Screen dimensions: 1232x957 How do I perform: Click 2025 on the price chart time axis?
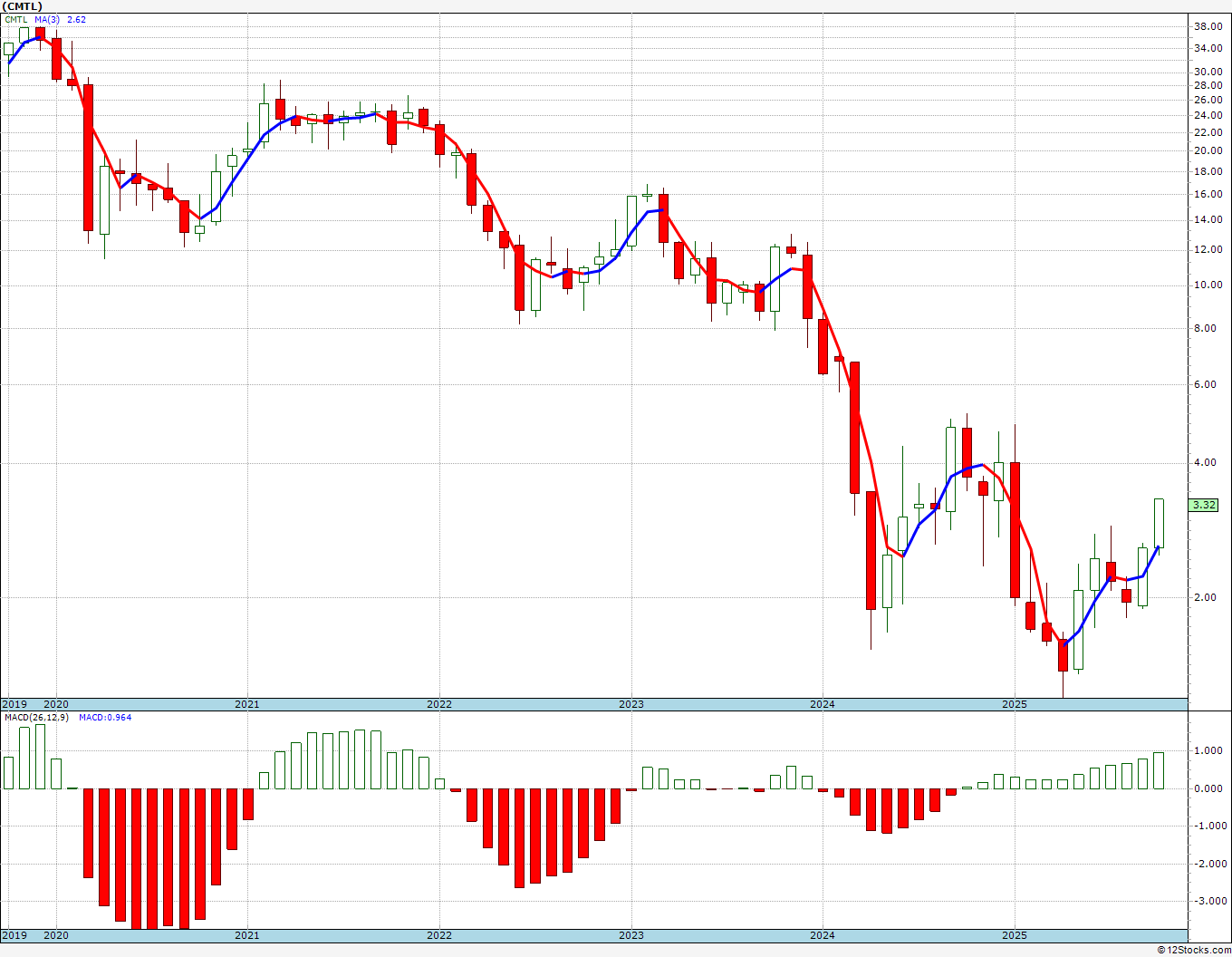(1015, 704)
